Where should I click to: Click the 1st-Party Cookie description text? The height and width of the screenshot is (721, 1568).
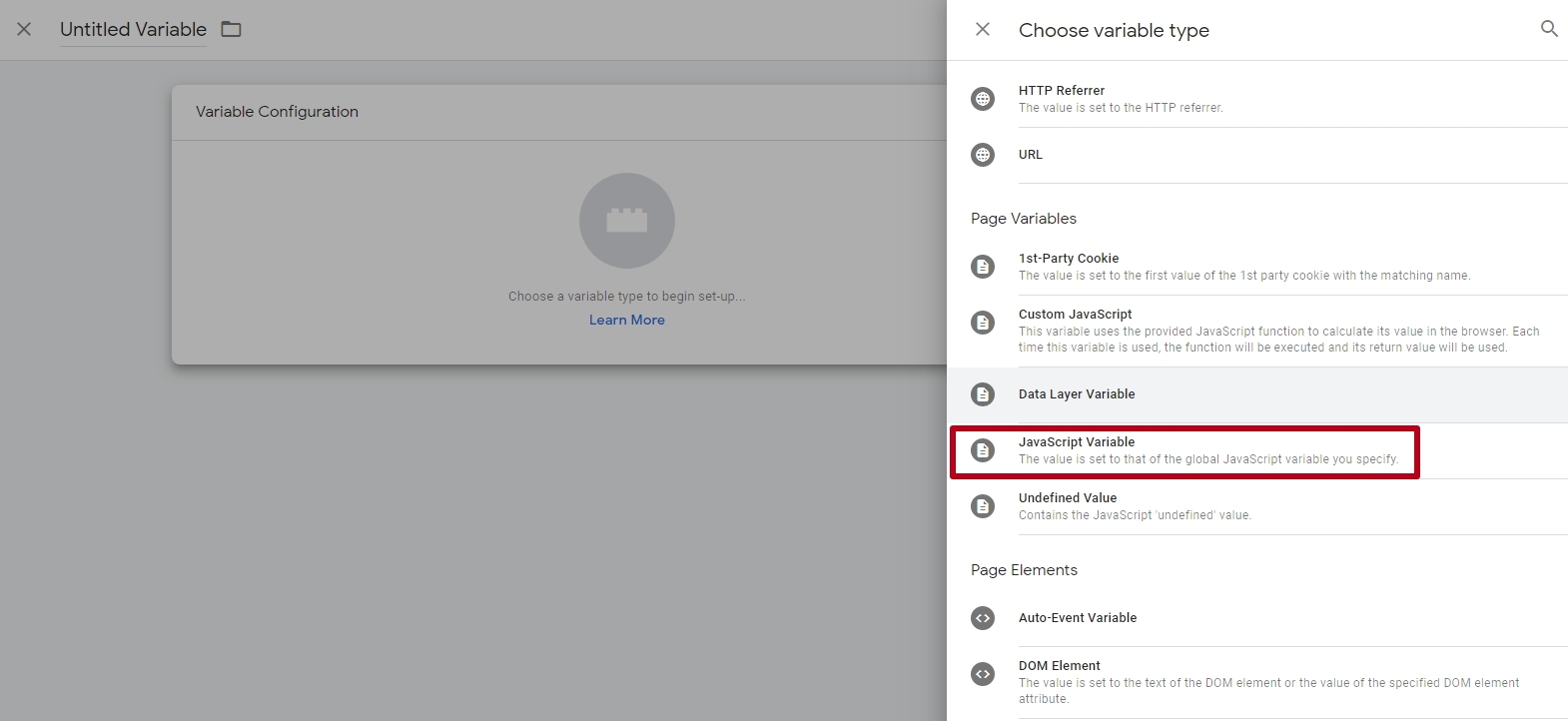(1244, 276)
